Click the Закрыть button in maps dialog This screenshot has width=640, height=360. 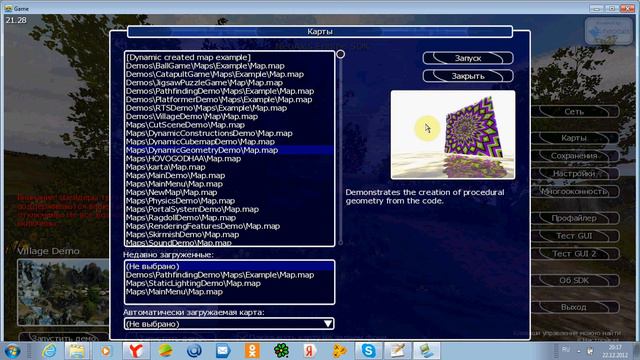[468, 76]
